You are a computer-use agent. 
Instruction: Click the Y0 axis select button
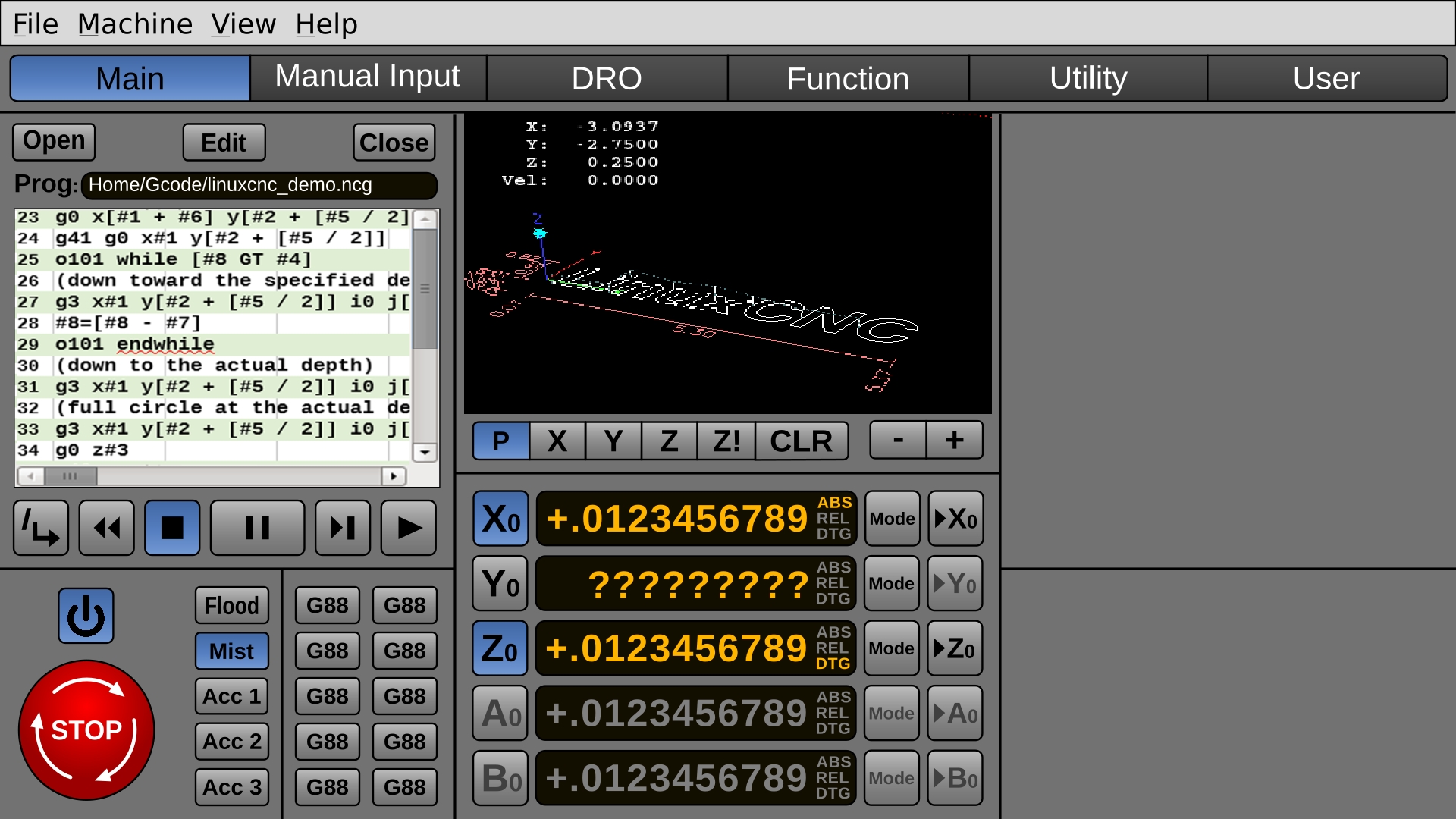[500, 584]
